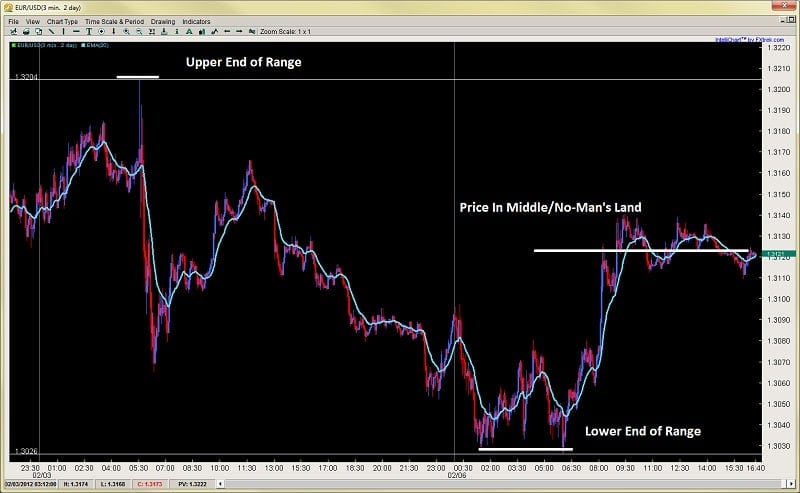Screen dimensions: 800x493
Task: Select the horizontal line drawing tool
Action: (x=76, y=32)
